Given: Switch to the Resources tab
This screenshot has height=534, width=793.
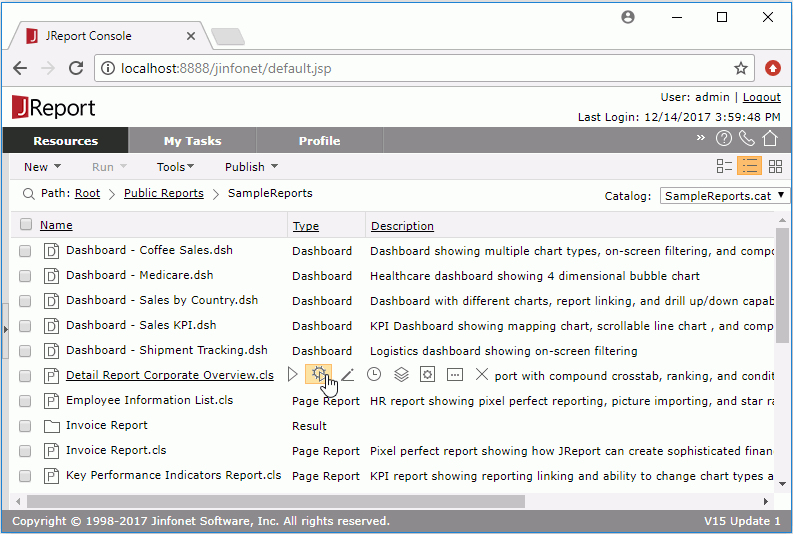Looking at the screenshot, I should tap(65, 141).
